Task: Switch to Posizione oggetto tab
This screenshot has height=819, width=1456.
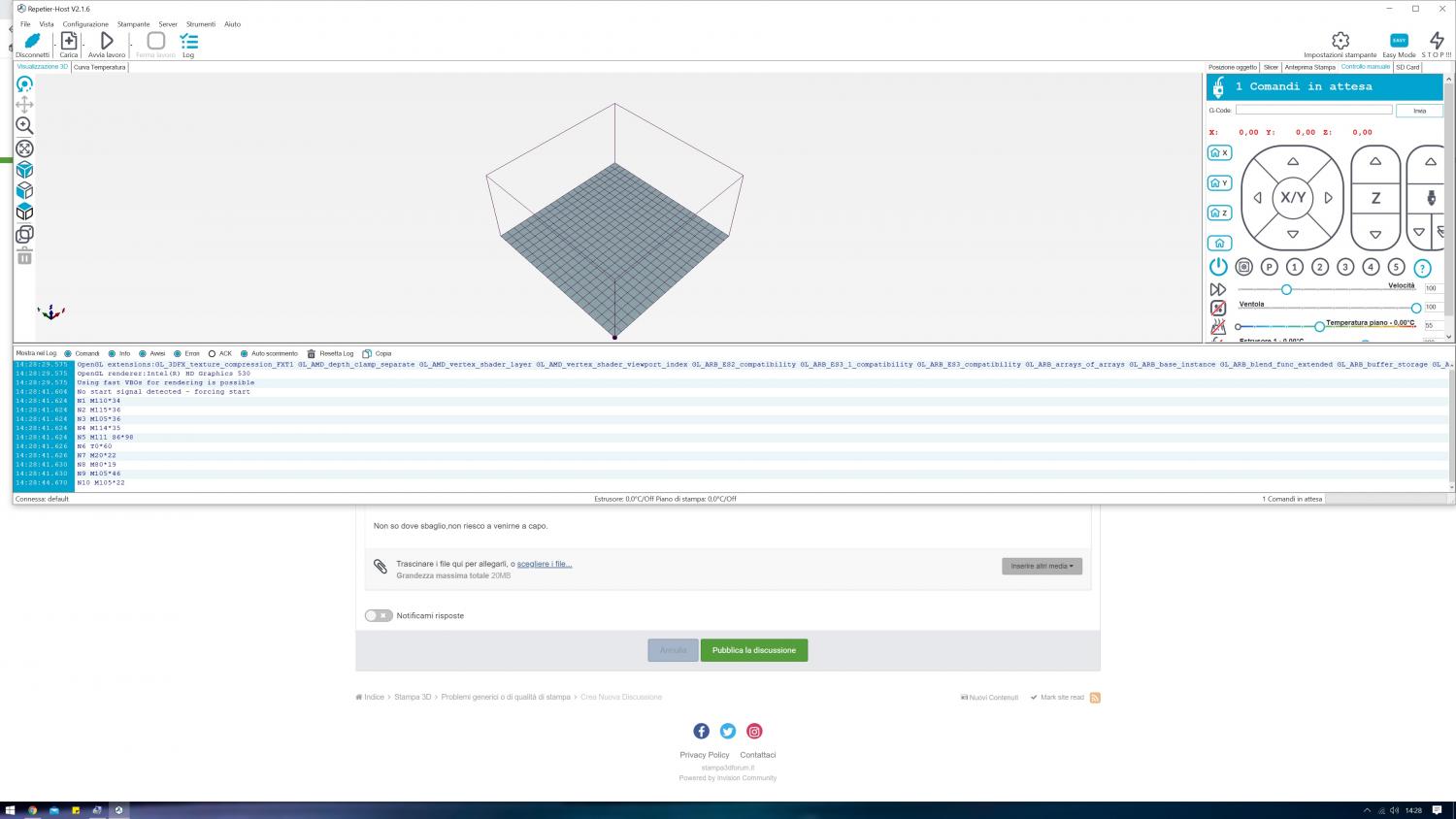Action: [x=1233, y=67]
